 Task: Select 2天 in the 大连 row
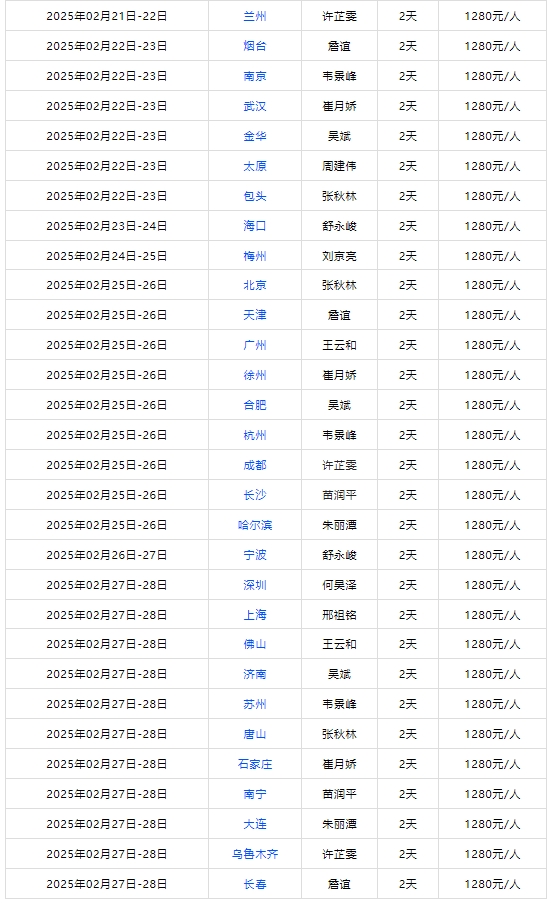coord(408,824)
